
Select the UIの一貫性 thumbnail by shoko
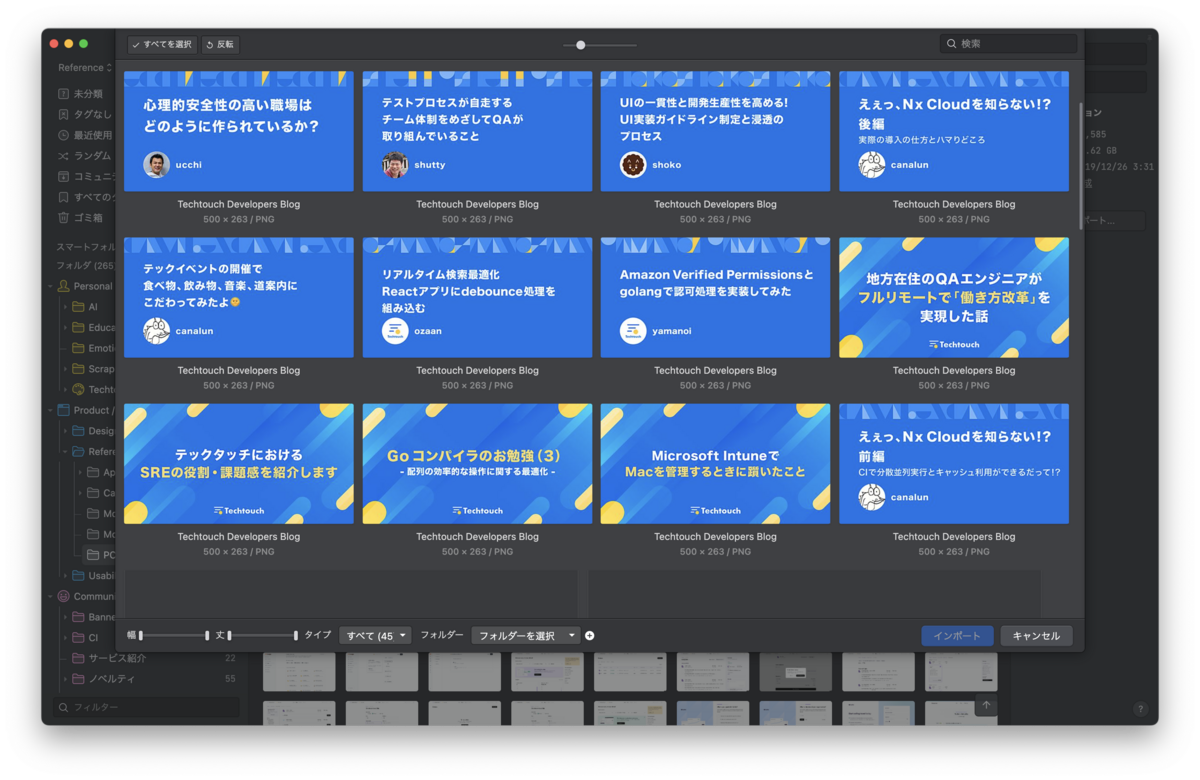(715, 131)
